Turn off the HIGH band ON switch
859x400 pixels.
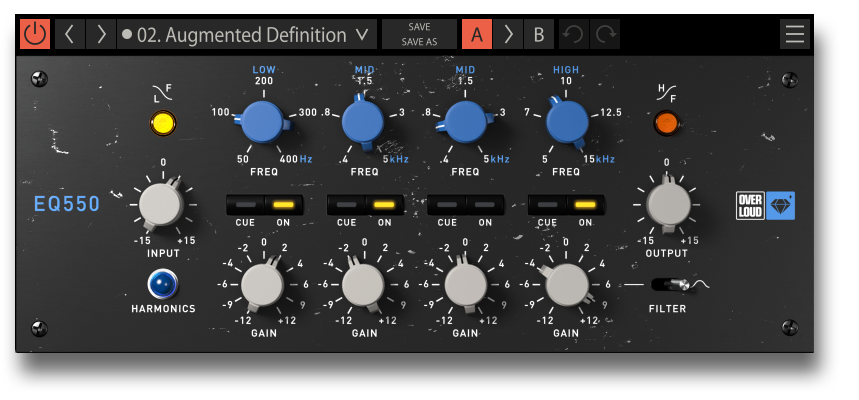coord(586,205)
